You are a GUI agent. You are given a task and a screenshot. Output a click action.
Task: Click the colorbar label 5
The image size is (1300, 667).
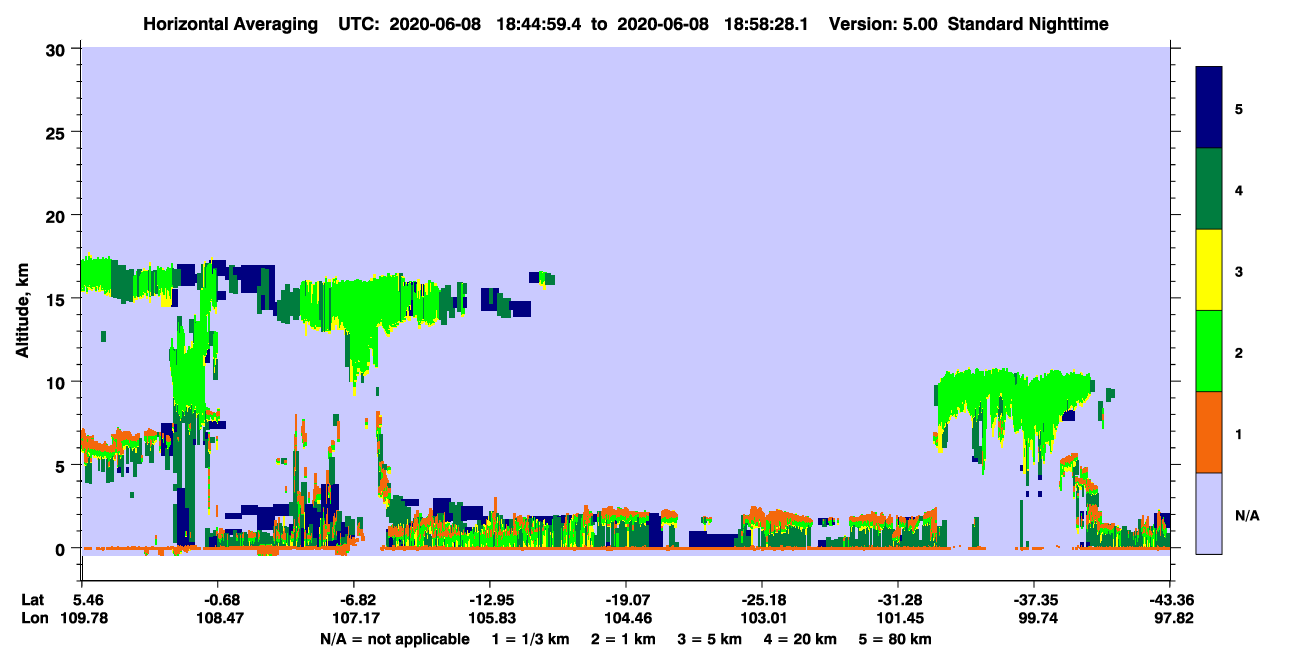click(1239, 108)
